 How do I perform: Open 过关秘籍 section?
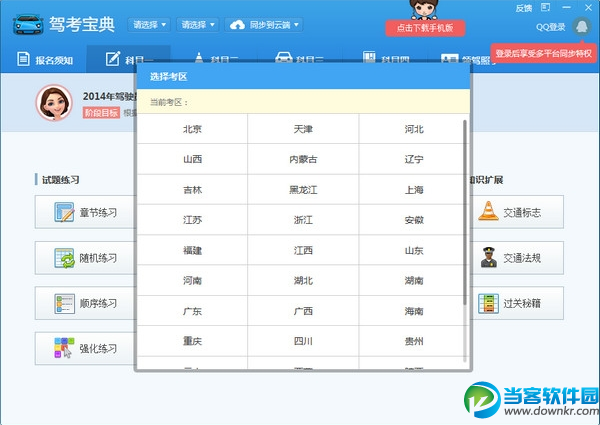click(x=518, y=303)
